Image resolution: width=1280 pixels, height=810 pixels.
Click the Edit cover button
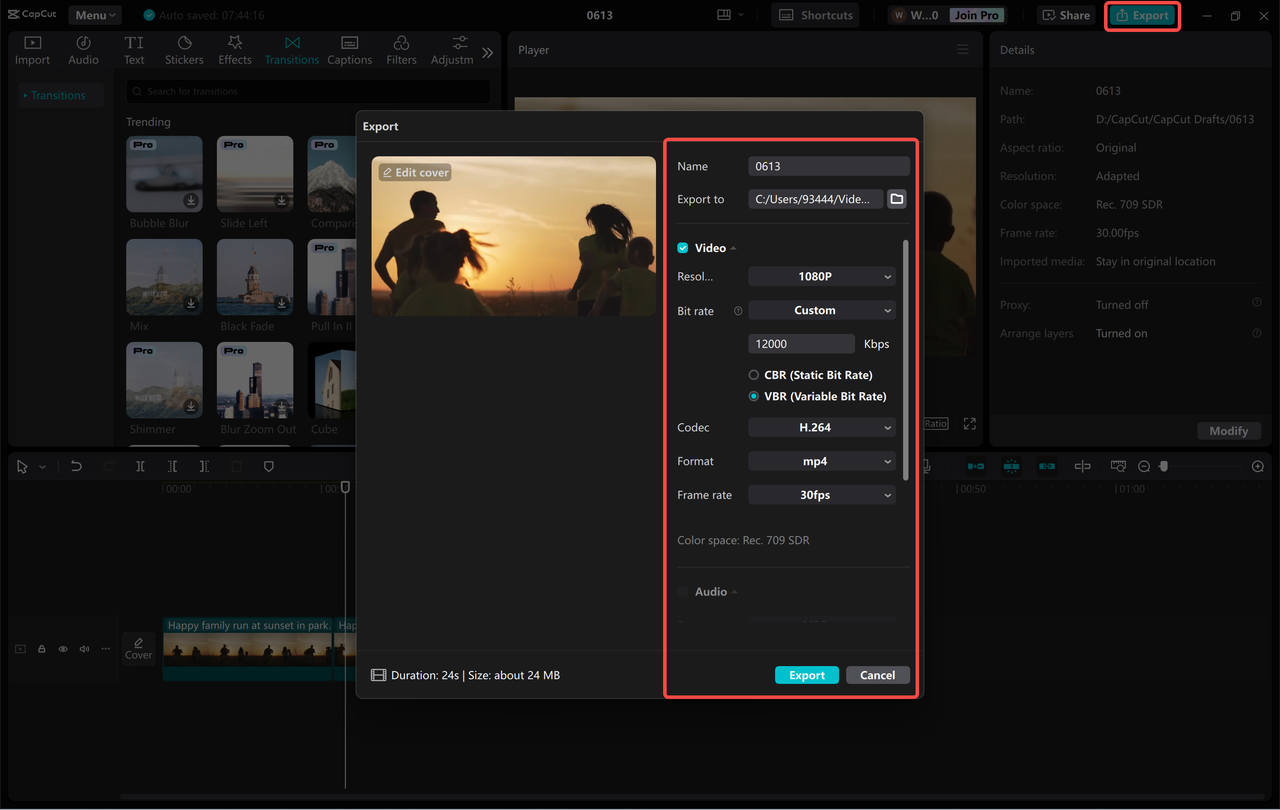coord(415,172)
